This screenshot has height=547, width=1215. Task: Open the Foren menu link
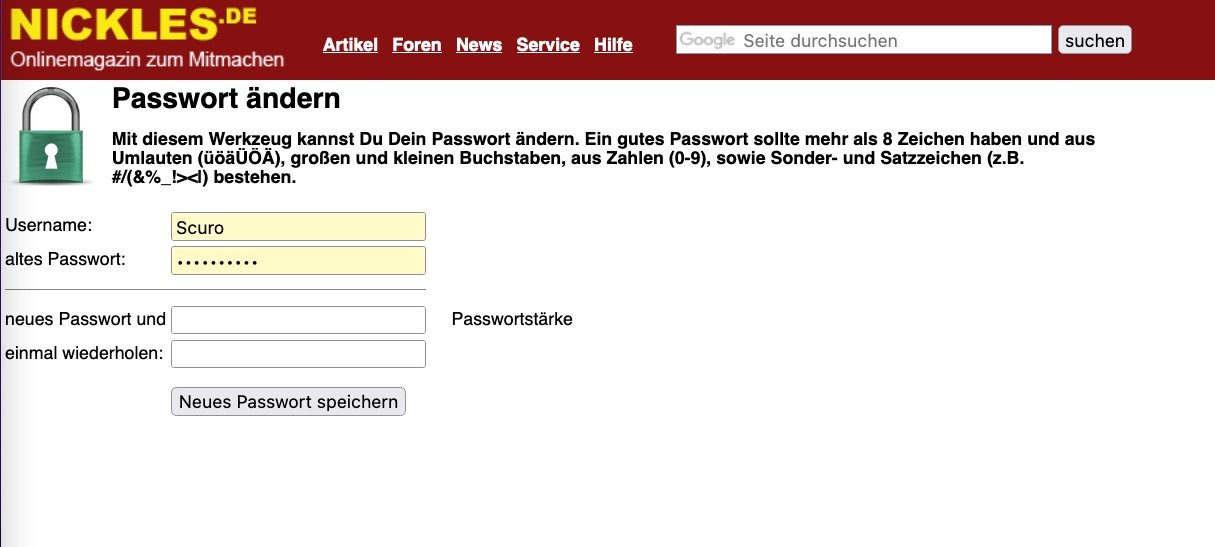417,45
